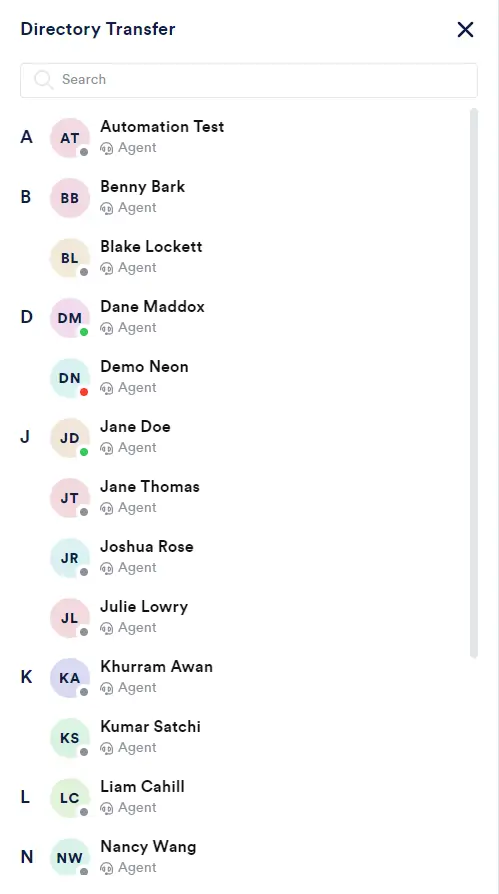Click the LC avatar for Liam Cahill

(x=70, y=798)
